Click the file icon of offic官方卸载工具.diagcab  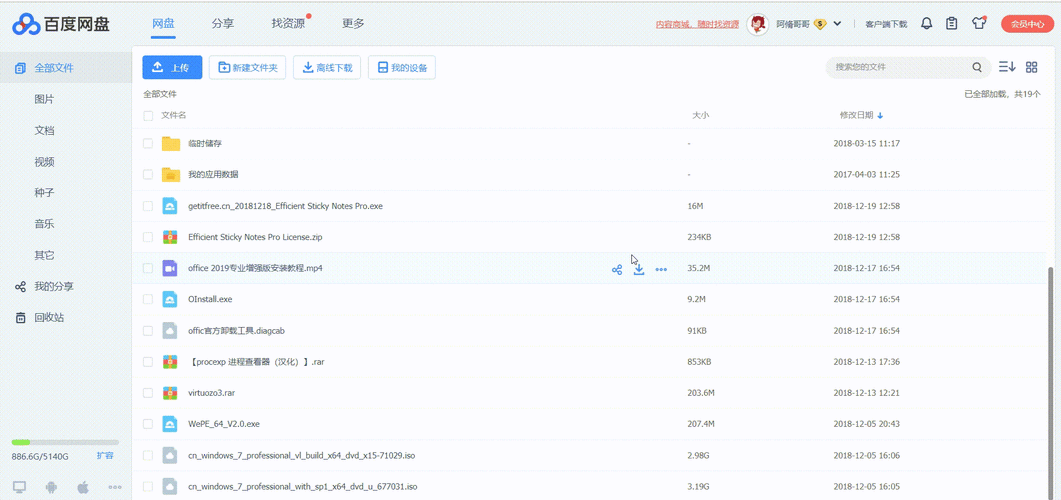tap(170, 330)
